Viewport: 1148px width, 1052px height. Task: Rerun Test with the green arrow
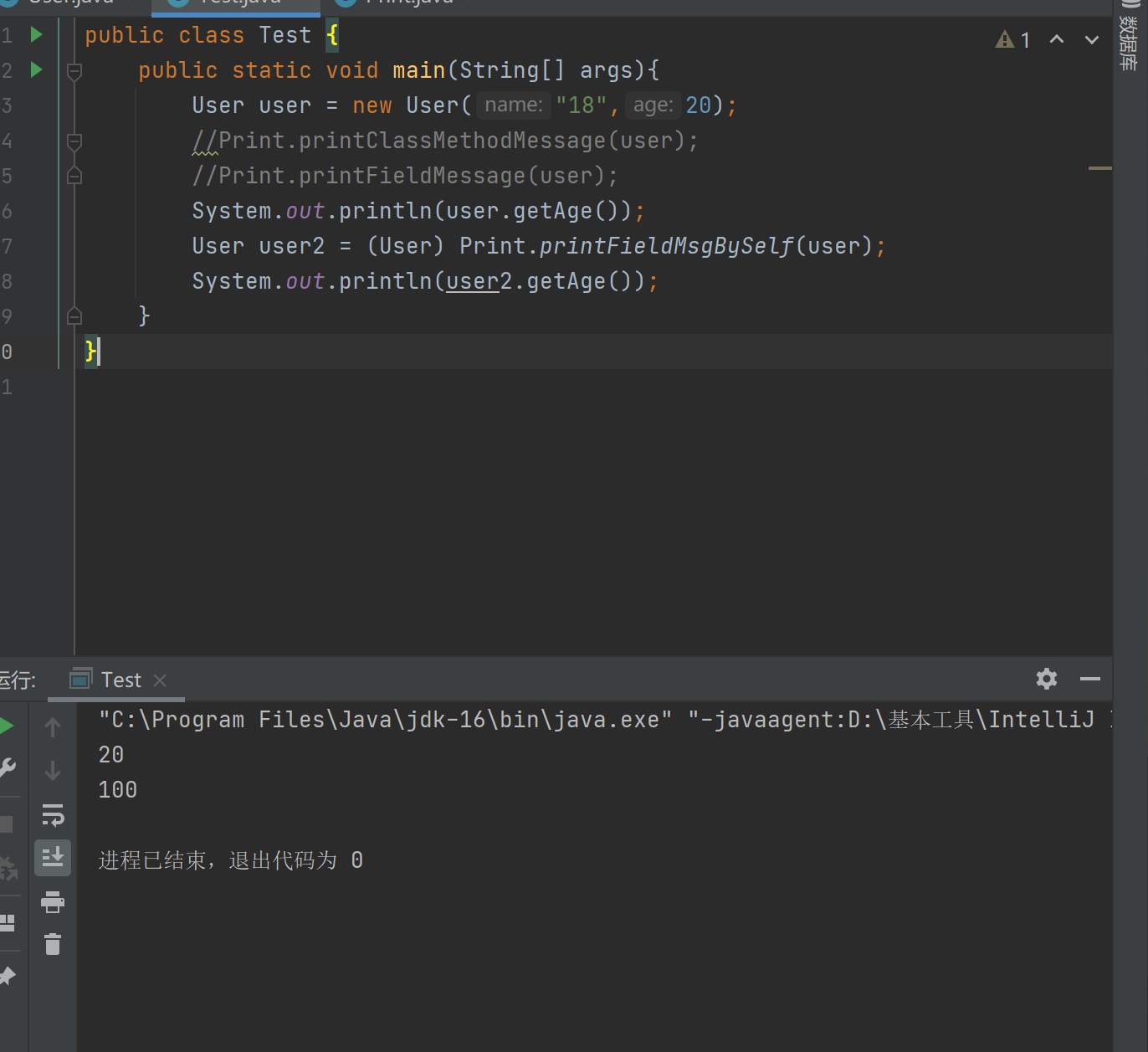pyautogui.click(x=7, y=726)
